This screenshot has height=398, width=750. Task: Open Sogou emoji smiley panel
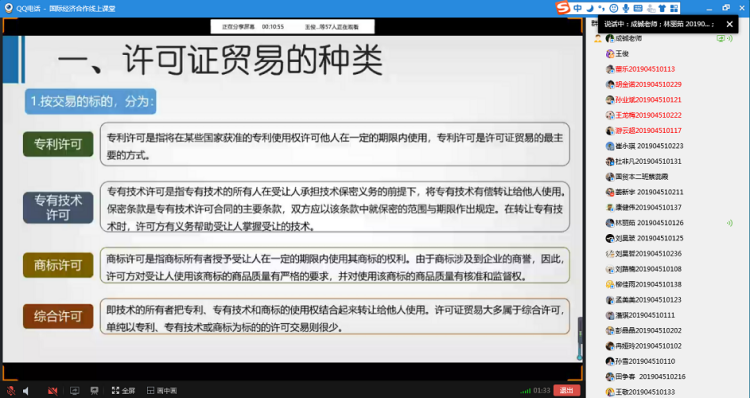[614, 8]
